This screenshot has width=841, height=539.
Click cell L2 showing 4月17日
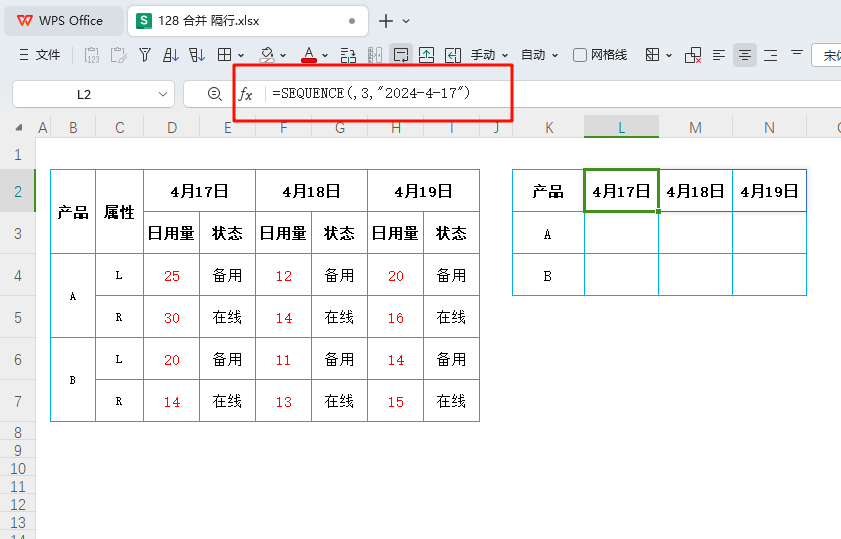click(622, 191)
